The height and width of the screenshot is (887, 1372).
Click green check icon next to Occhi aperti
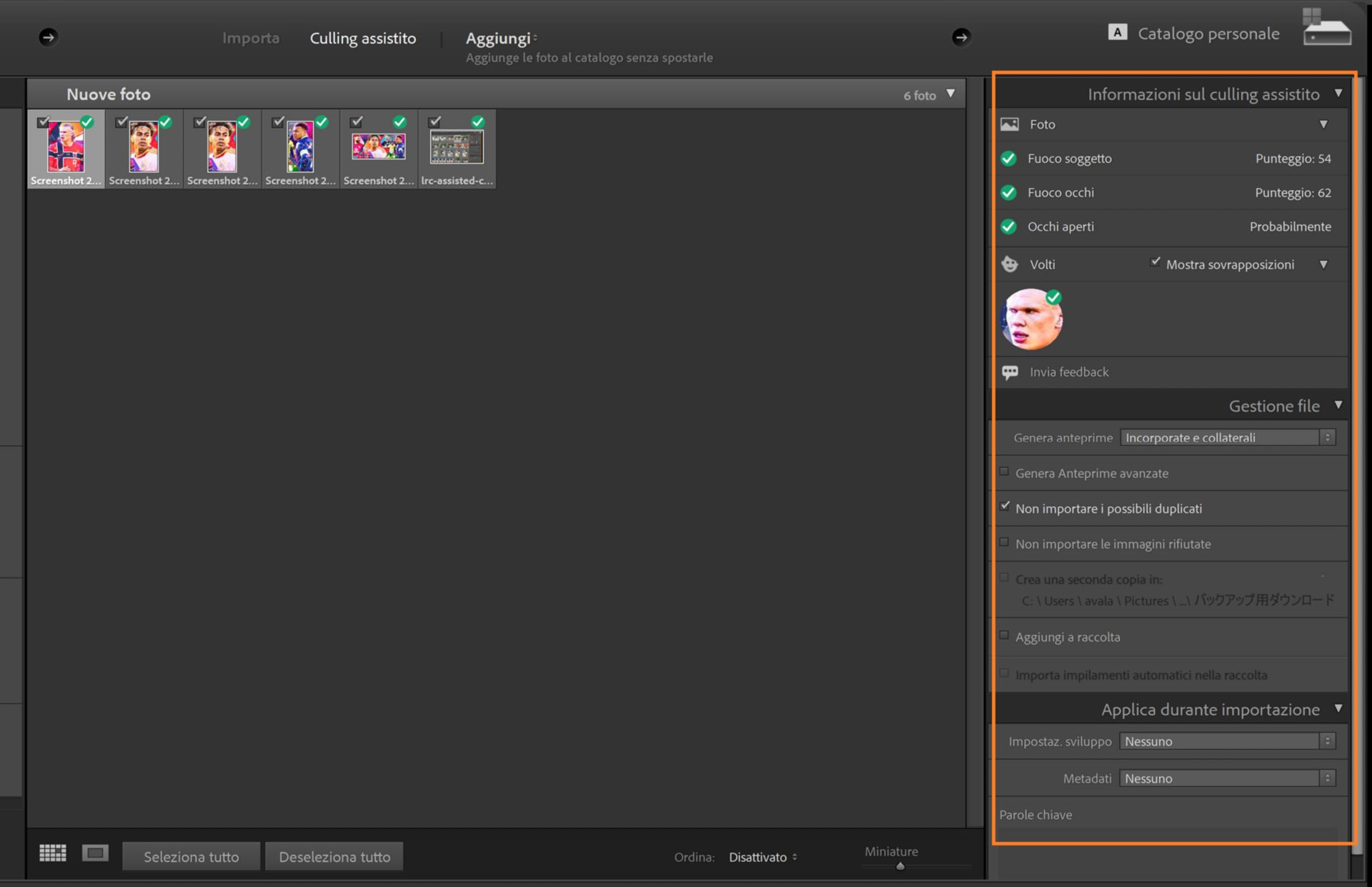[1009, 227]
